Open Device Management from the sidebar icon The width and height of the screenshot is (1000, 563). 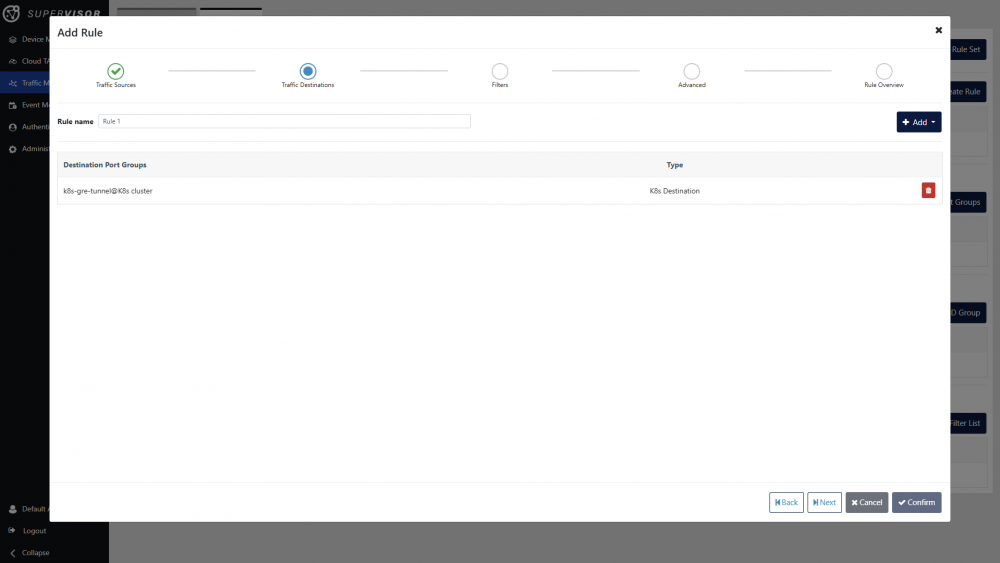point(13,39)
